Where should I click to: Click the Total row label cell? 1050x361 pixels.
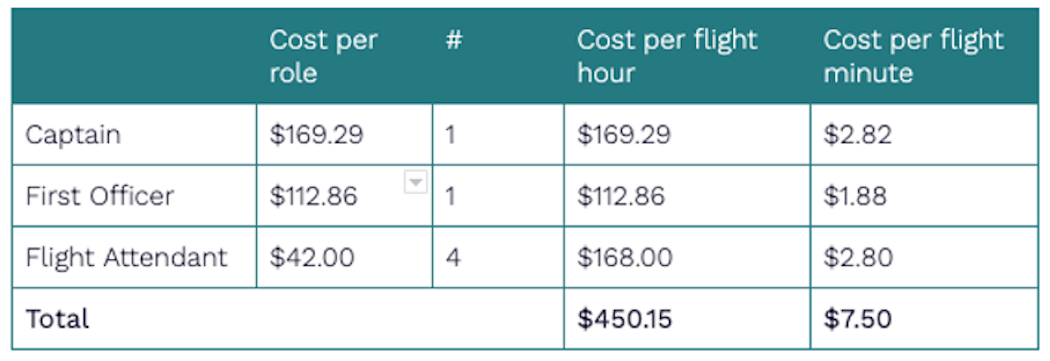tap(288, 319)
